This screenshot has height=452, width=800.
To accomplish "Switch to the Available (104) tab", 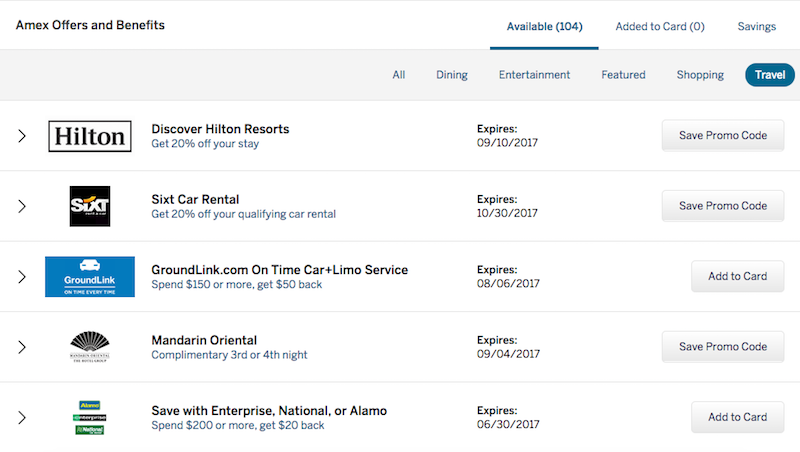I will tap(544, 27).
